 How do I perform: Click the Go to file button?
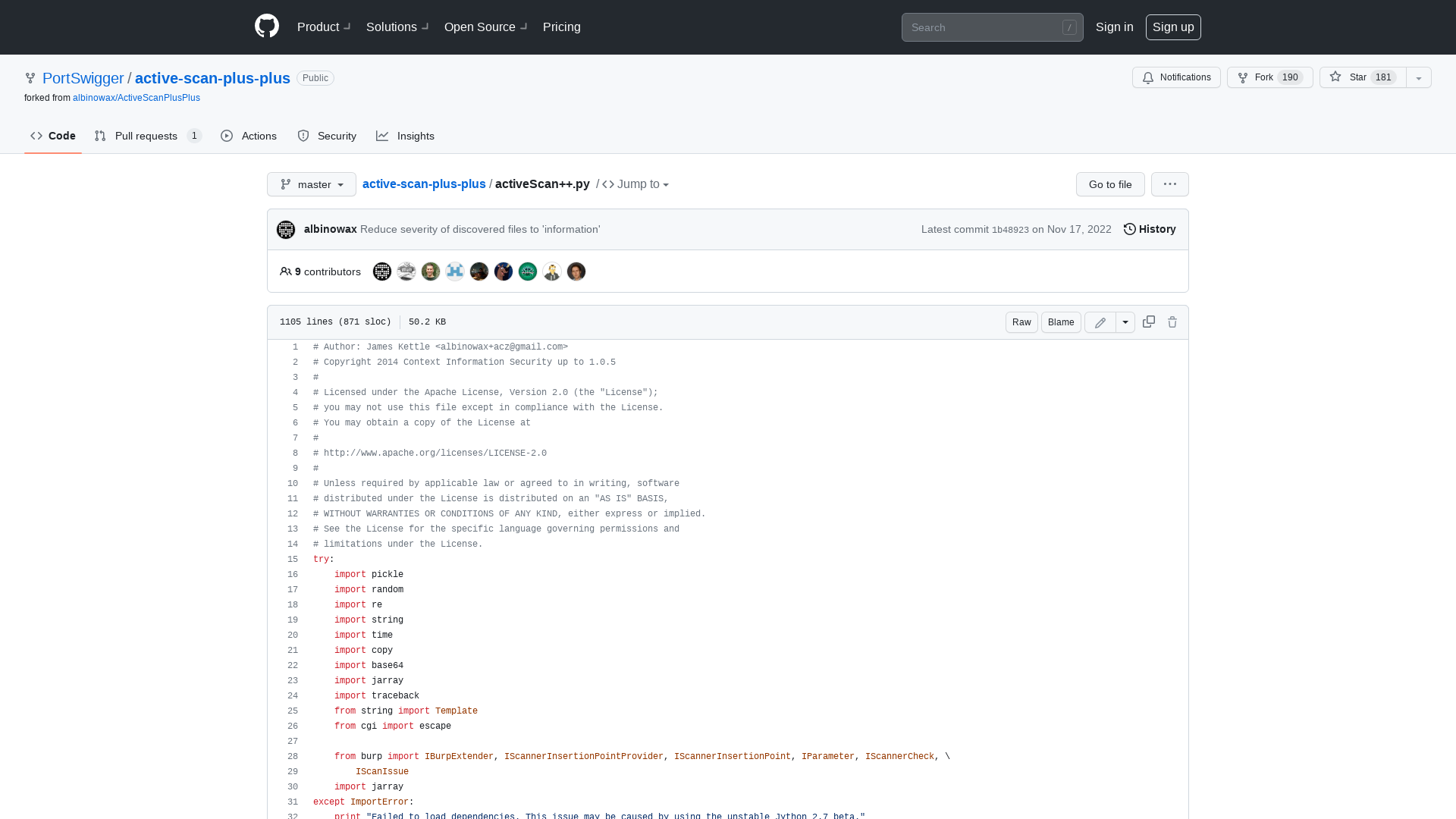point(1110,184)
